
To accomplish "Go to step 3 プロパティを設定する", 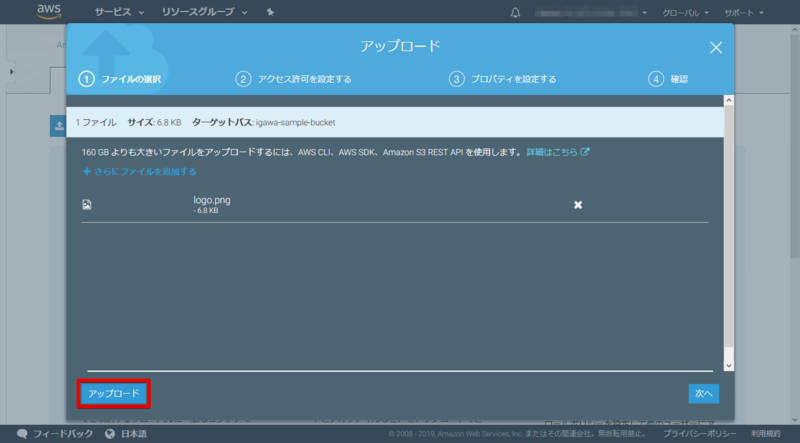I will click(x=503, y=79).
